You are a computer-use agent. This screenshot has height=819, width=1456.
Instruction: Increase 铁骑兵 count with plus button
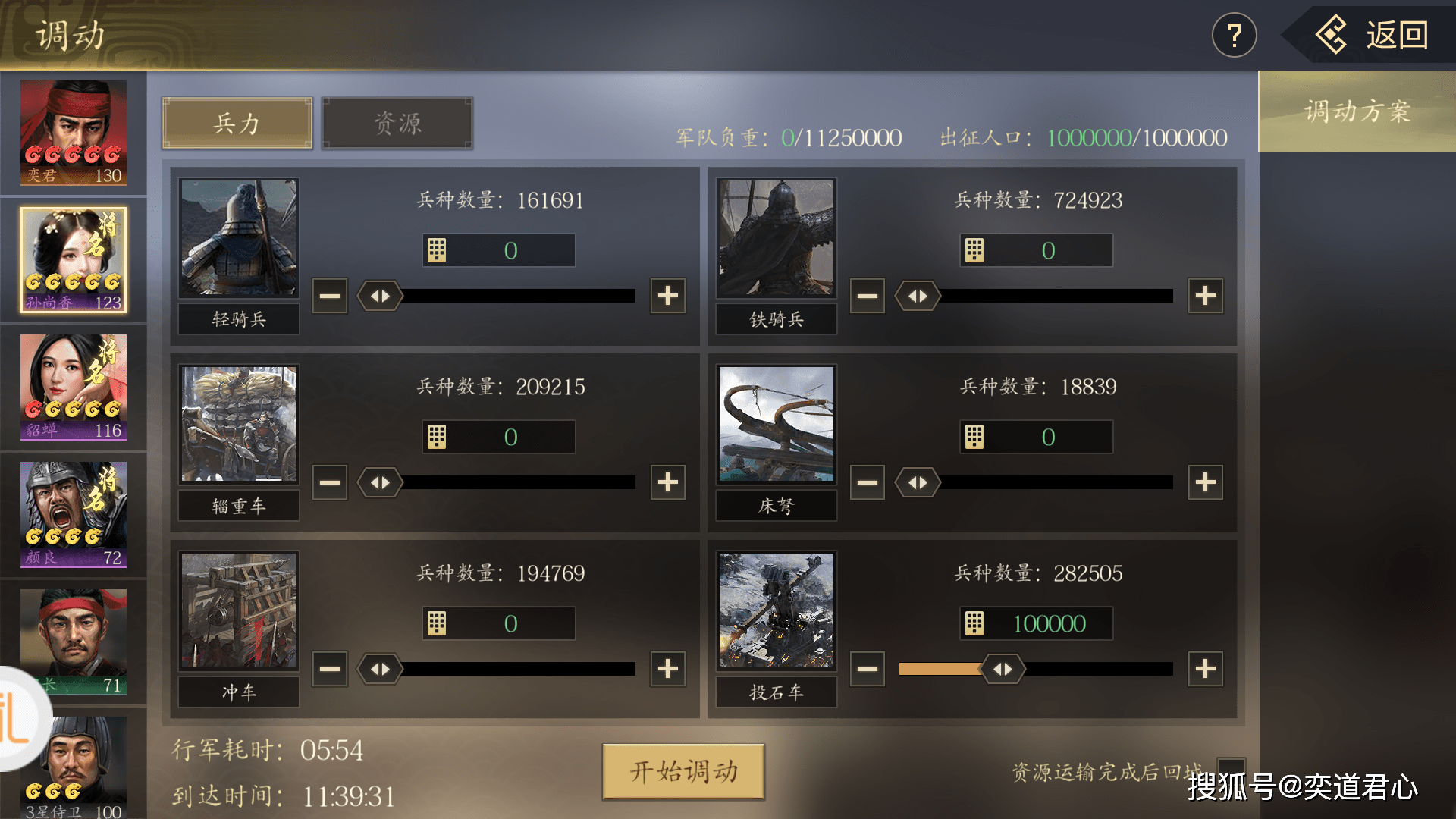click(1206, 296)
